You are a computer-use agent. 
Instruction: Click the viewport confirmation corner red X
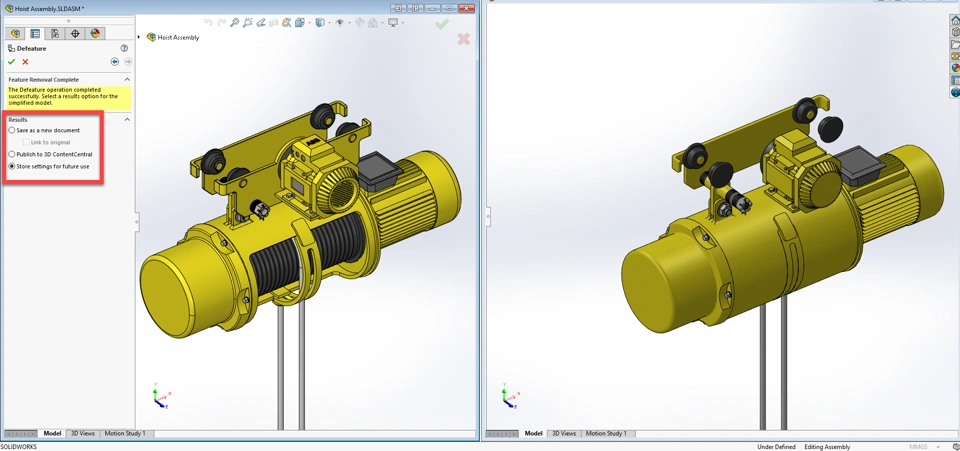click(463, 39)
